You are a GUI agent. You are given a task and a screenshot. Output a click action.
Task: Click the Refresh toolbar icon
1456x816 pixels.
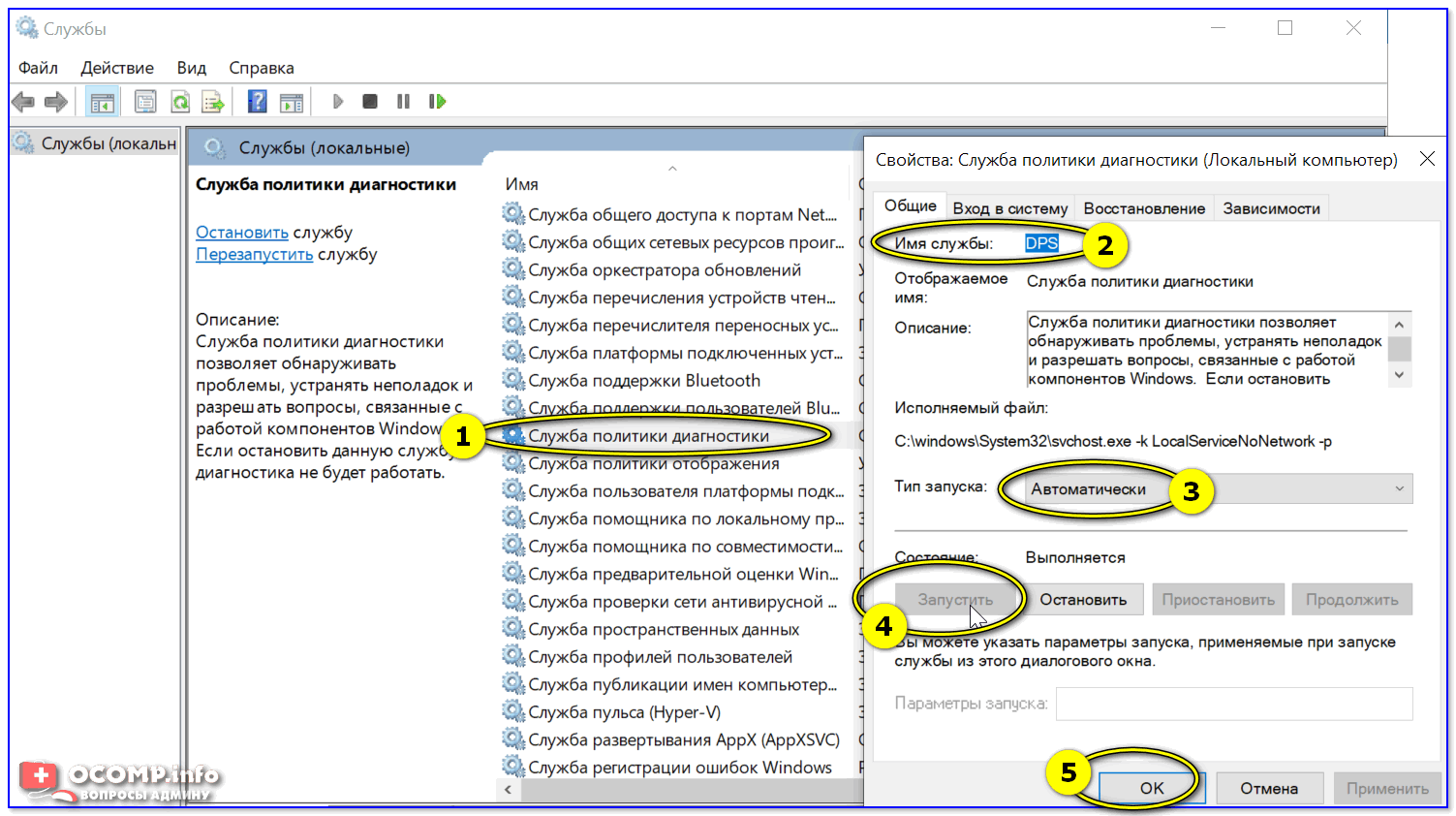(180, 102)
